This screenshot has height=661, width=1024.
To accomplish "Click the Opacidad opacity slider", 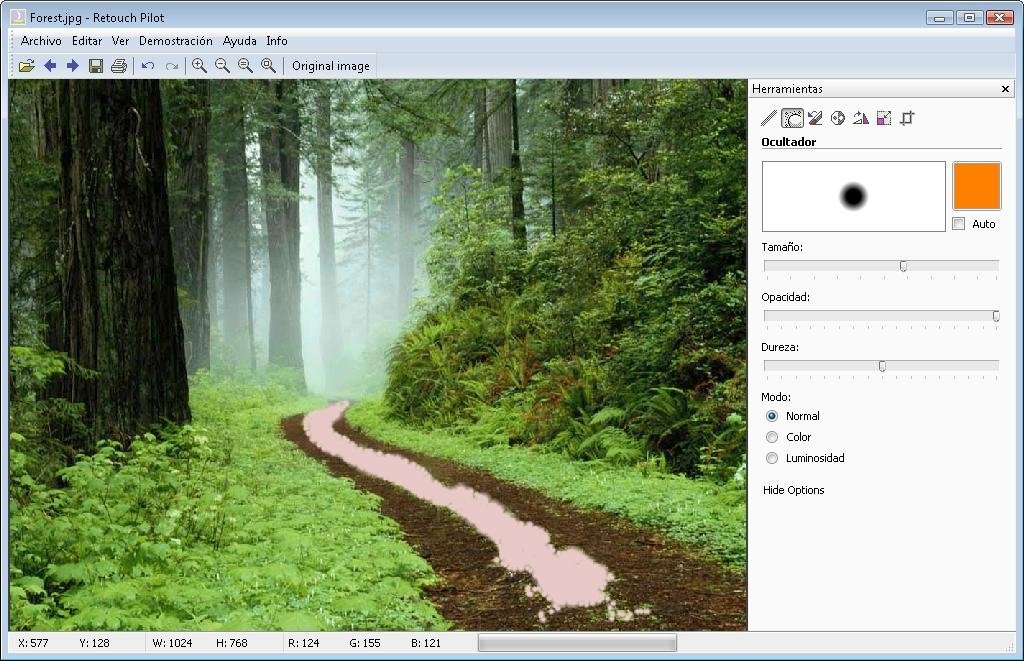I will (881, 316).
